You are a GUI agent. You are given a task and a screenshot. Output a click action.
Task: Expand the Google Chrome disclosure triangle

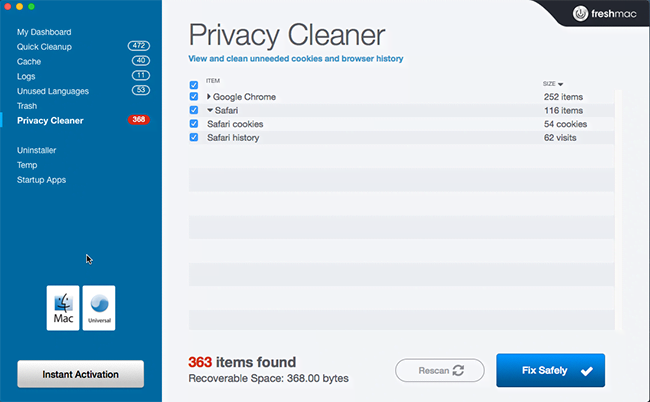(209, 97)
